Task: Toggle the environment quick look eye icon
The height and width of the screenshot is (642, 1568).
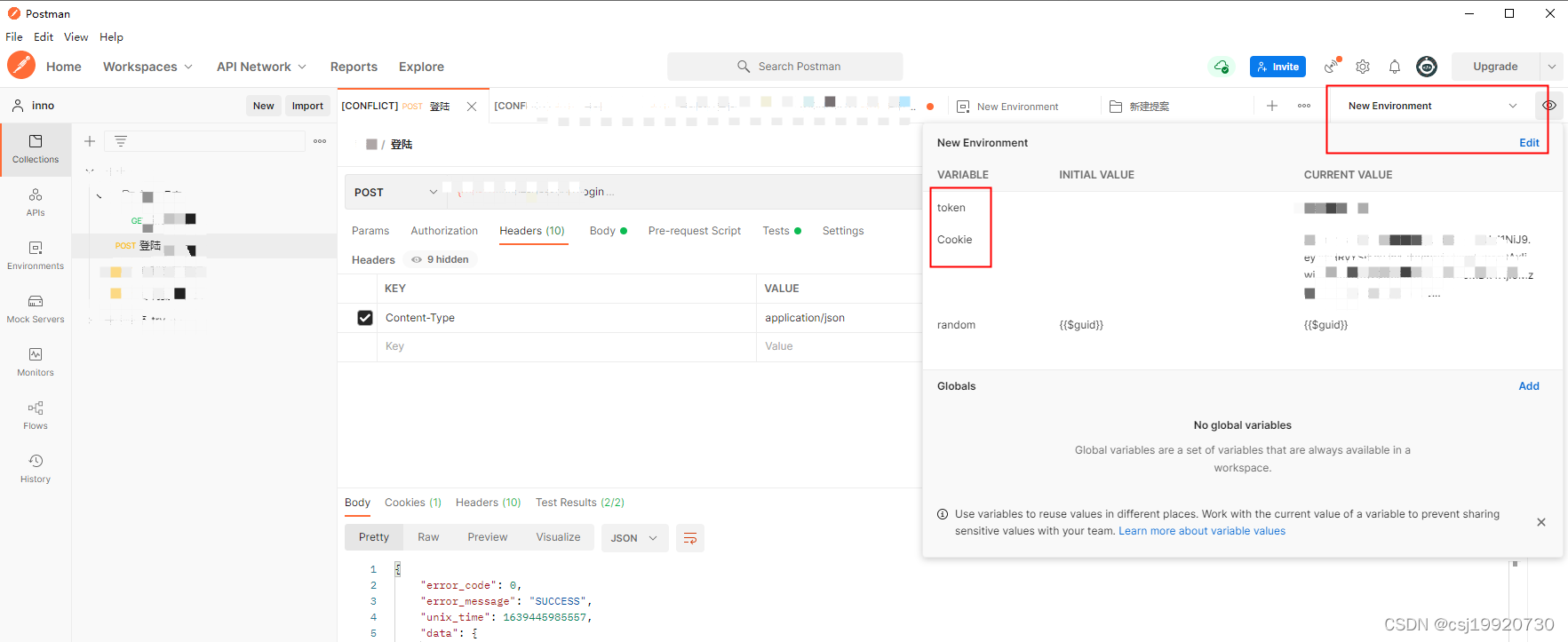Action: (1549, 106)
